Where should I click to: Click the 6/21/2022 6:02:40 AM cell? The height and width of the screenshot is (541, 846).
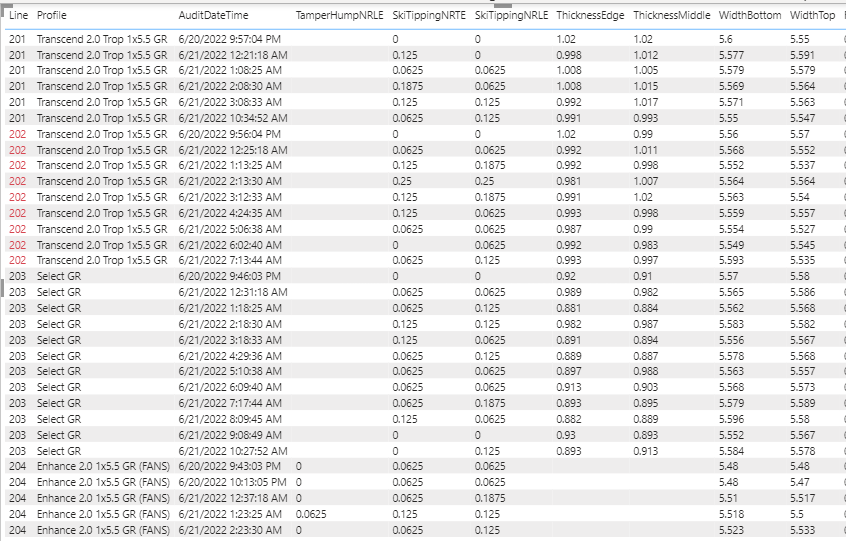click(230, 245)
